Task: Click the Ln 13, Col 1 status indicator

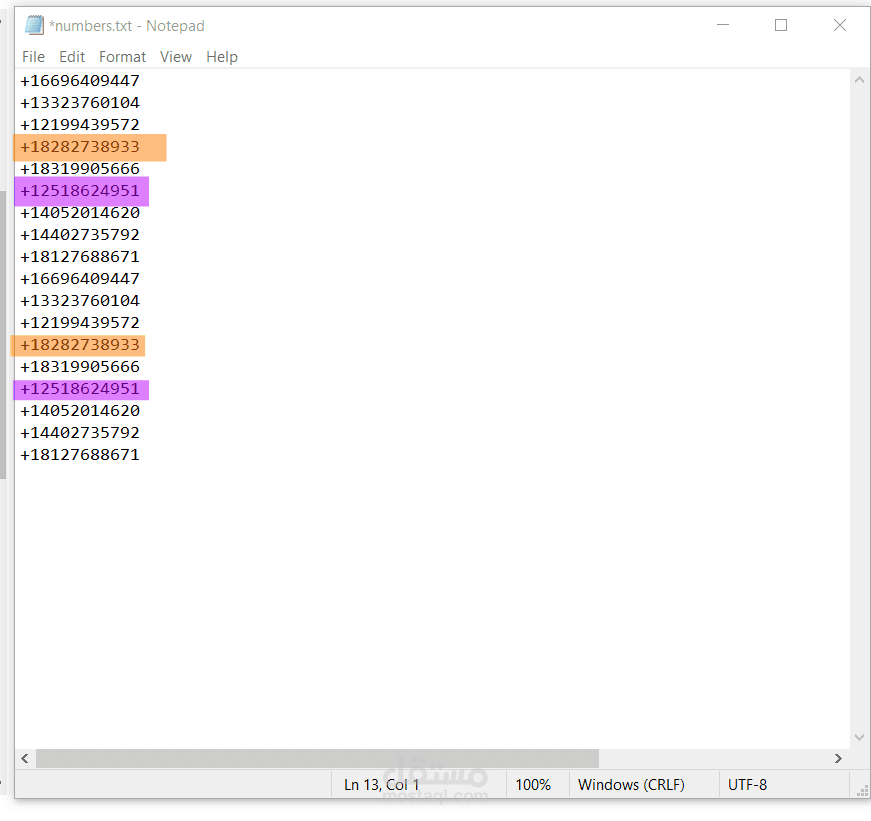Action: (382, 784)
